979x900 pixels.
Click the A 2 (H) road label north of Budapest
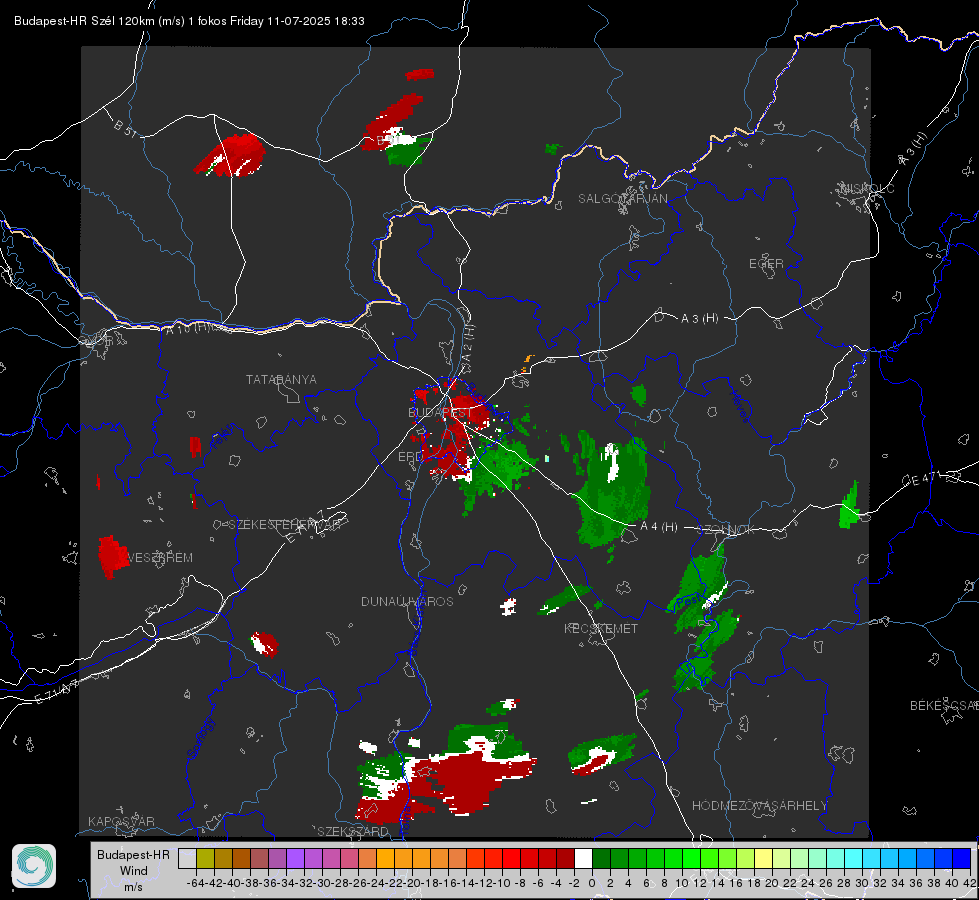coord(468,343)
